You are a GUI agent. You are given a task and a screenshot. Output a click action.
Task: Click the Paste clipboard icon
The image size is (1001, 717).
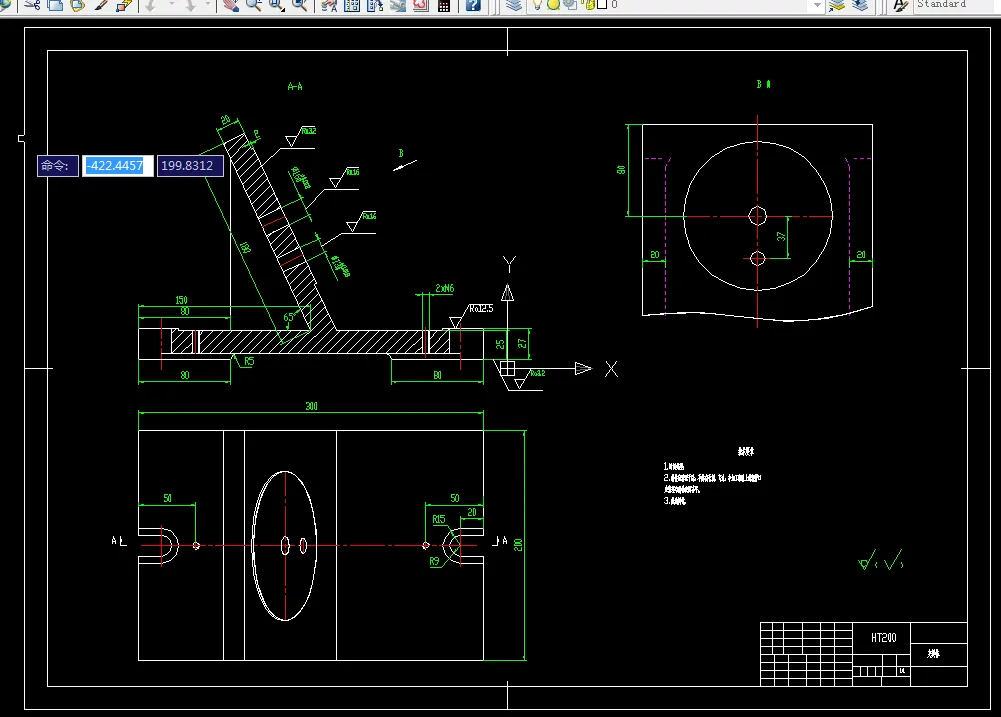tap(77, 5)
